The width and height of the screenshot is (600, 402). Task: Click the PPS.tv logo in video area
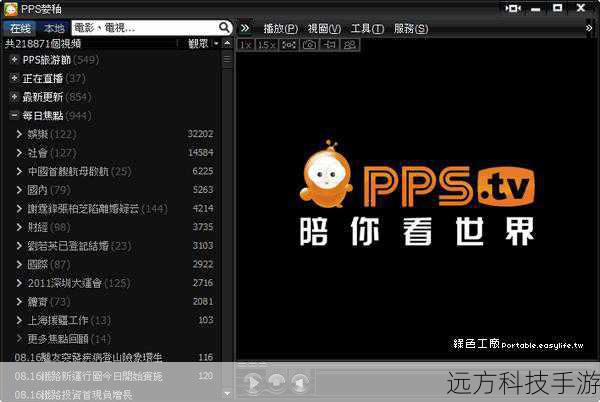(416, 174)
